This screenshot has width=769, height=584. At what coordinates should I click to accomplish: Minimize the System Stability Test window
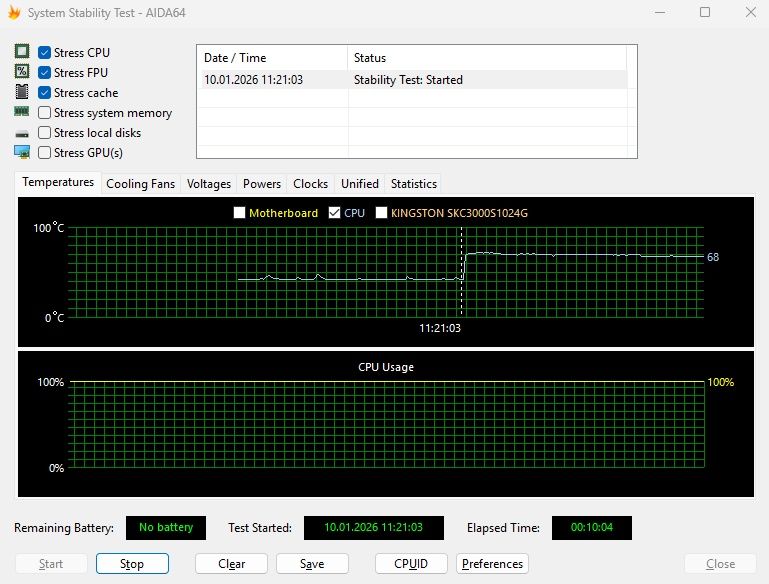[660, 12]
